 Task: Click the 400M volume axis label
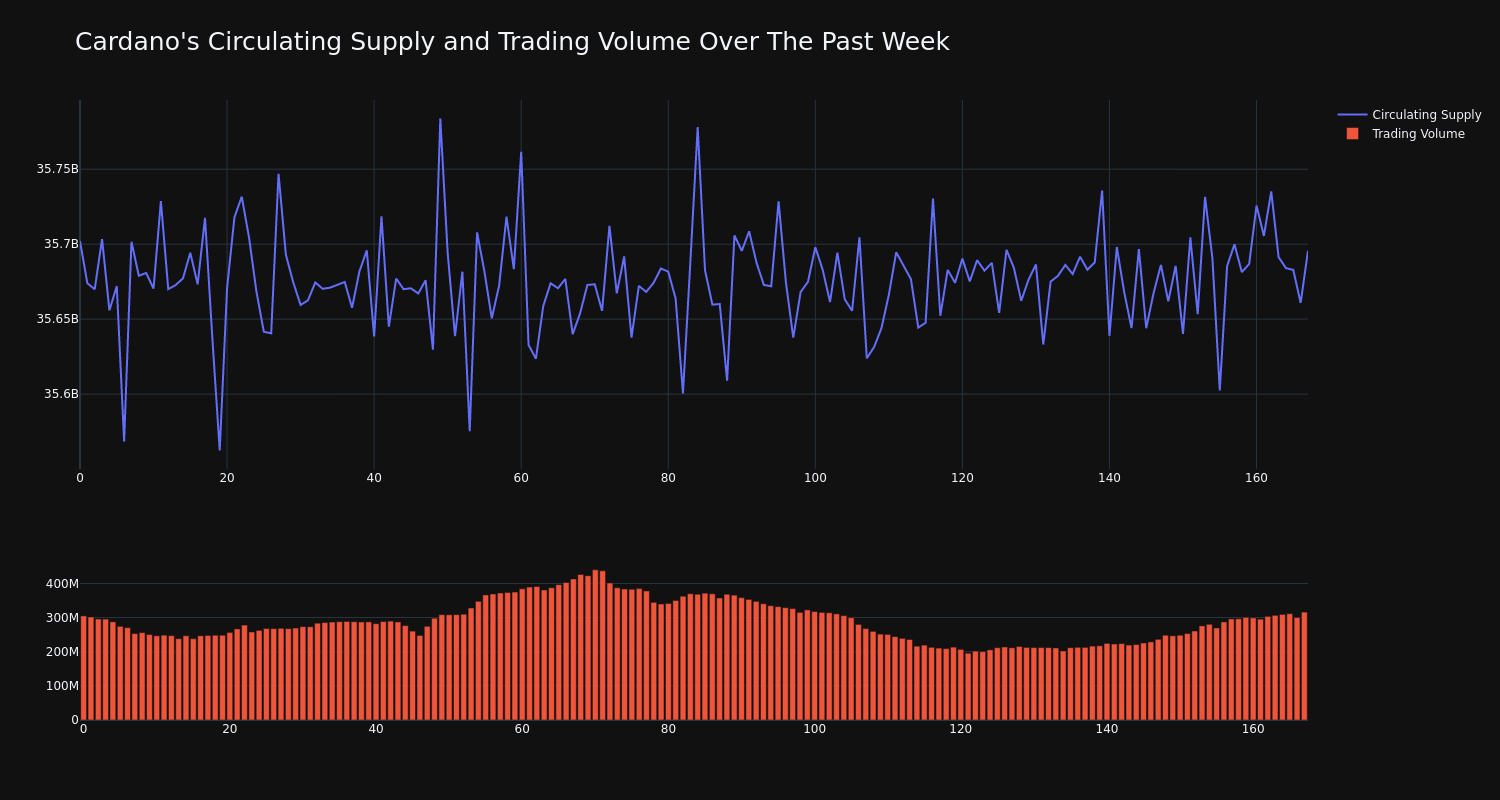point(61,584)
